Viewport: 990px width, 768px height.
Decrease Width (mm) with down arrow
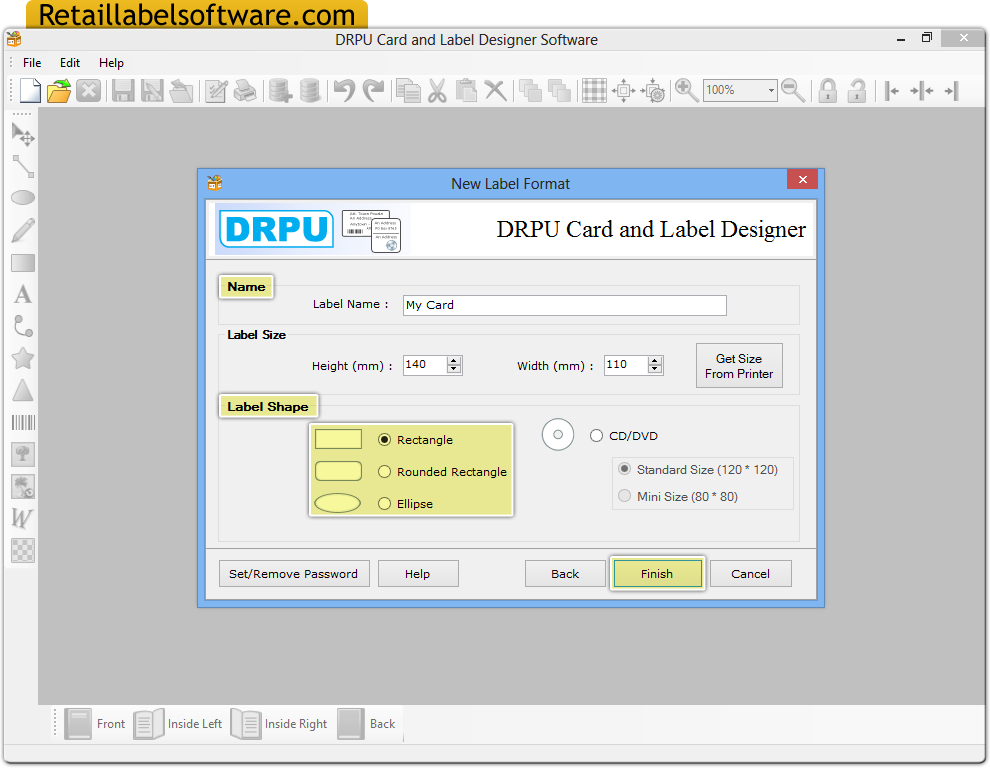tap(655, 369)
